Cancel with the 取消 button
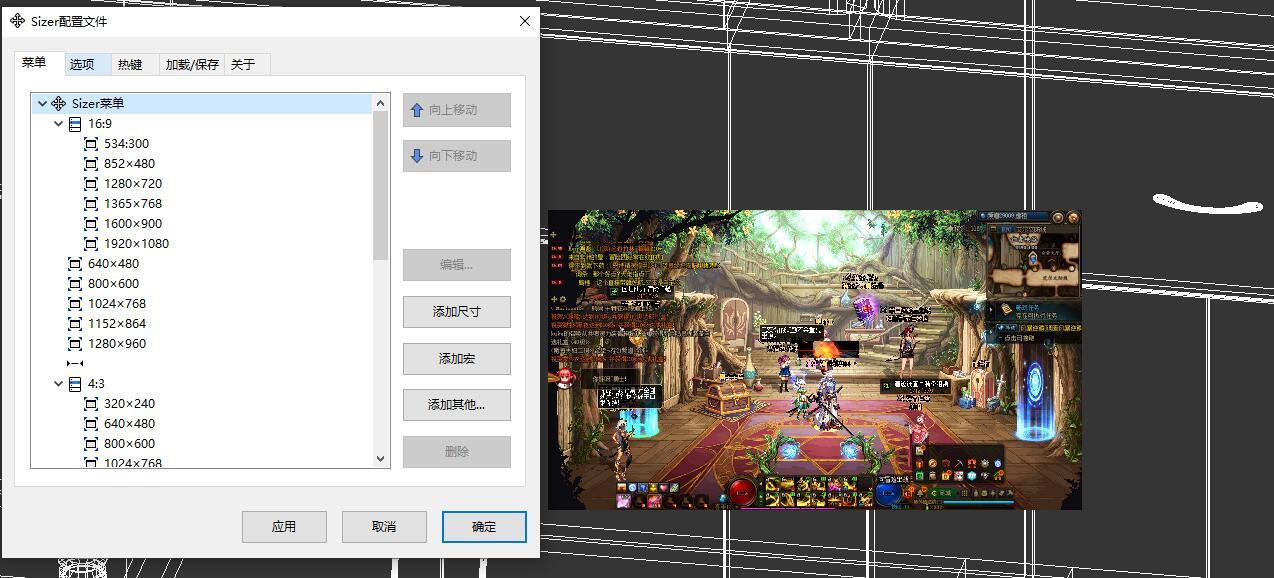Viewport: 1274px width, 578px height. pos(384,527)
